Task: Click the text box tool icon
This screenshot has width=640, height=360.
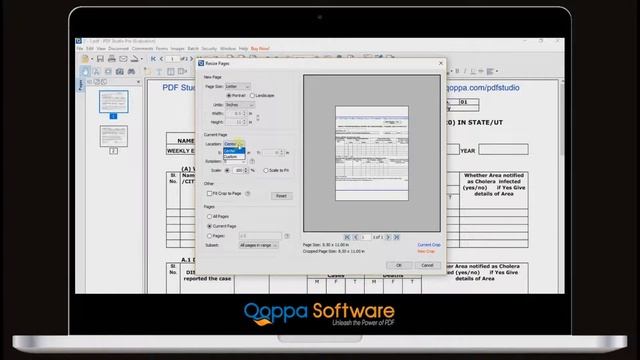Action: pyautogui.click(x=171, y=71)
